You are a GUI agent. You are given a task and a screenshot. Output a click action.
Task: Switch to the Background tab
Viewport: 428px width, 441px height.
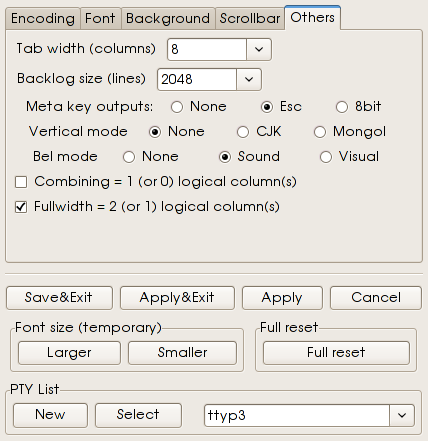coord(168,19)
